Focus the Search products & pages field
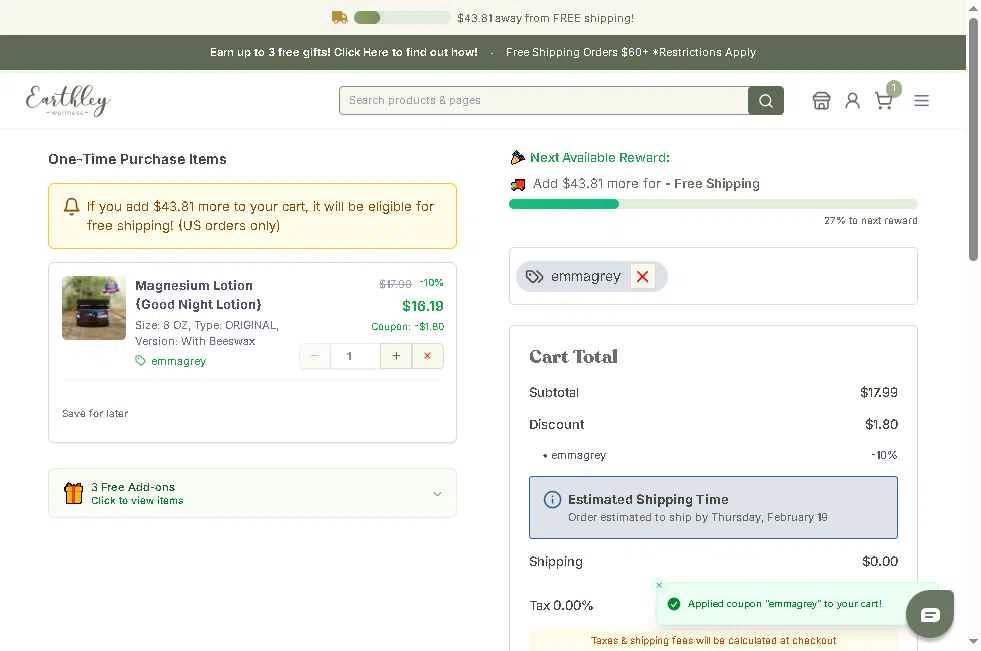Viewport: 981px width, 651px height. click(x=544, y=101)
